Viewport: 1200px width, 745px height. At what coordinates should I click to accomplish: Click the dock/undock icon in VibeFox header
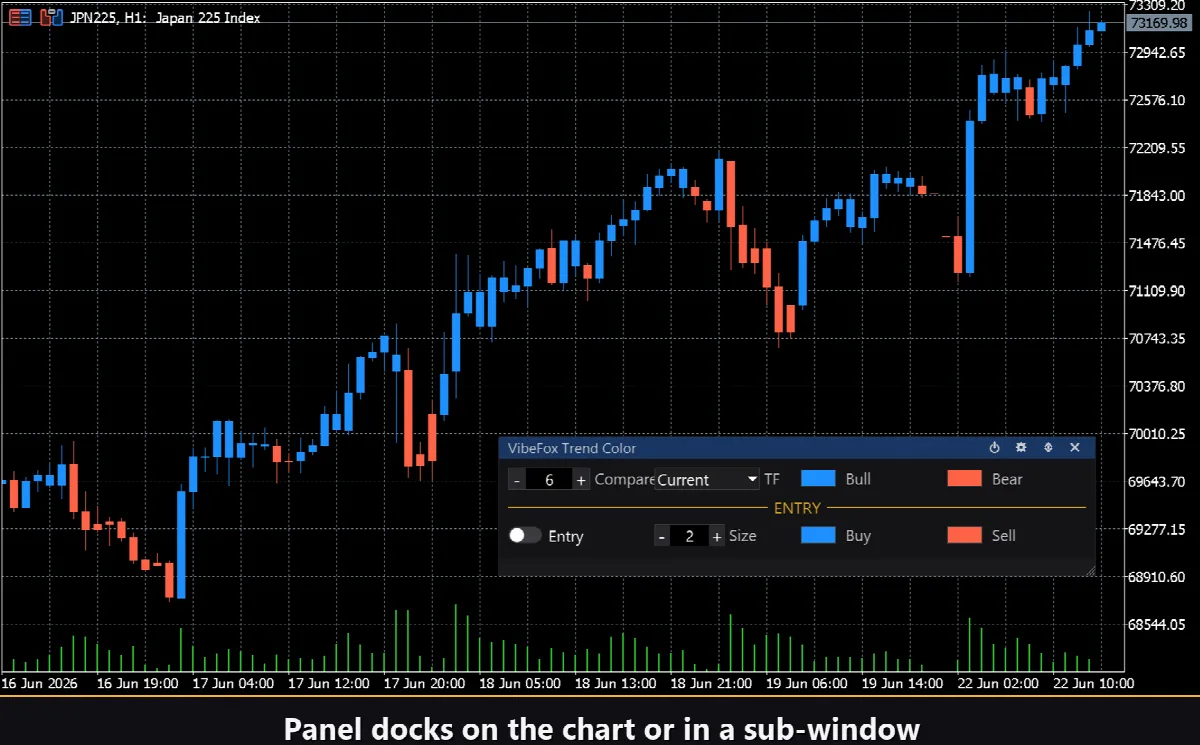click(x=1048, y=448)
